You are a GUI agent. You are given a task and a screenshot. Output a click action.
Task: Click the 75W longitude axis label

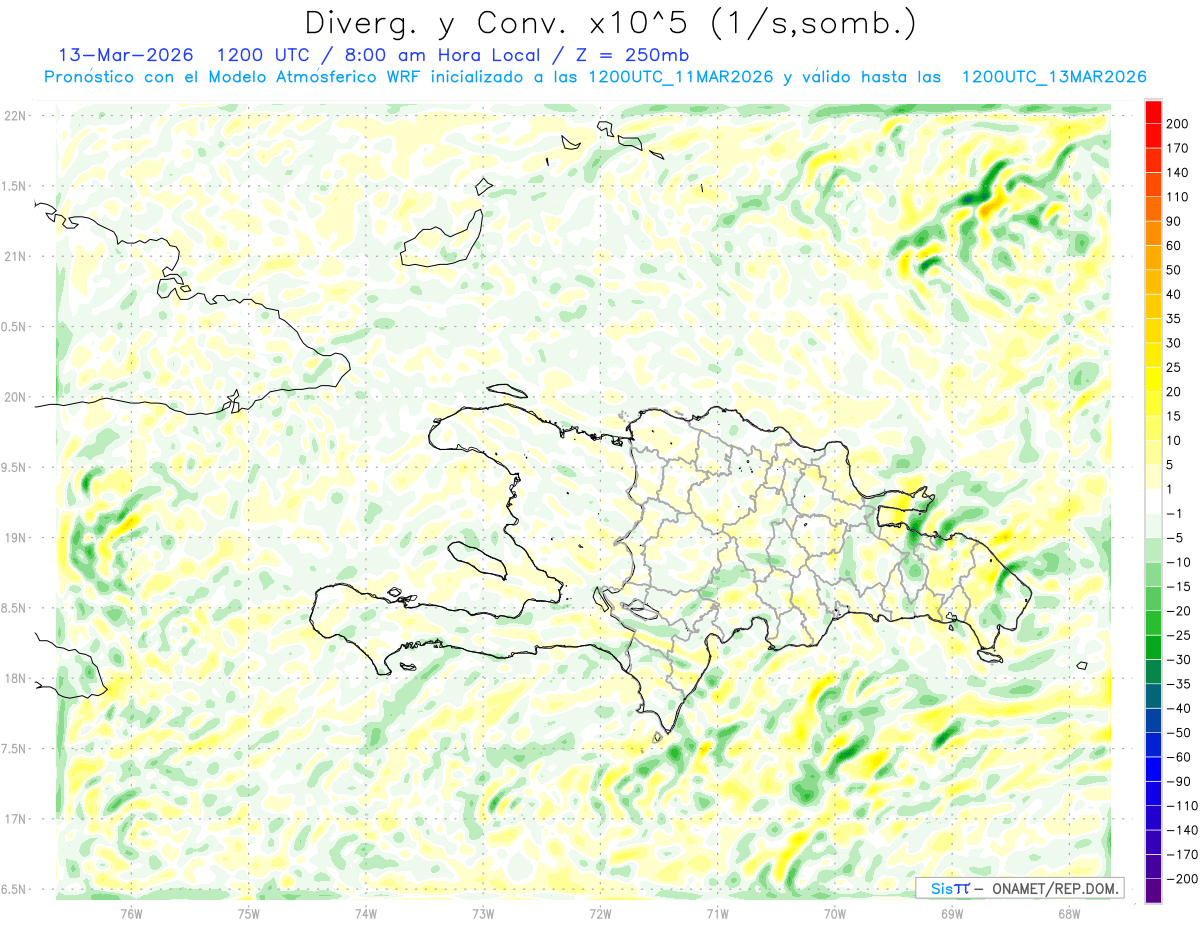[x=248, y=912]
